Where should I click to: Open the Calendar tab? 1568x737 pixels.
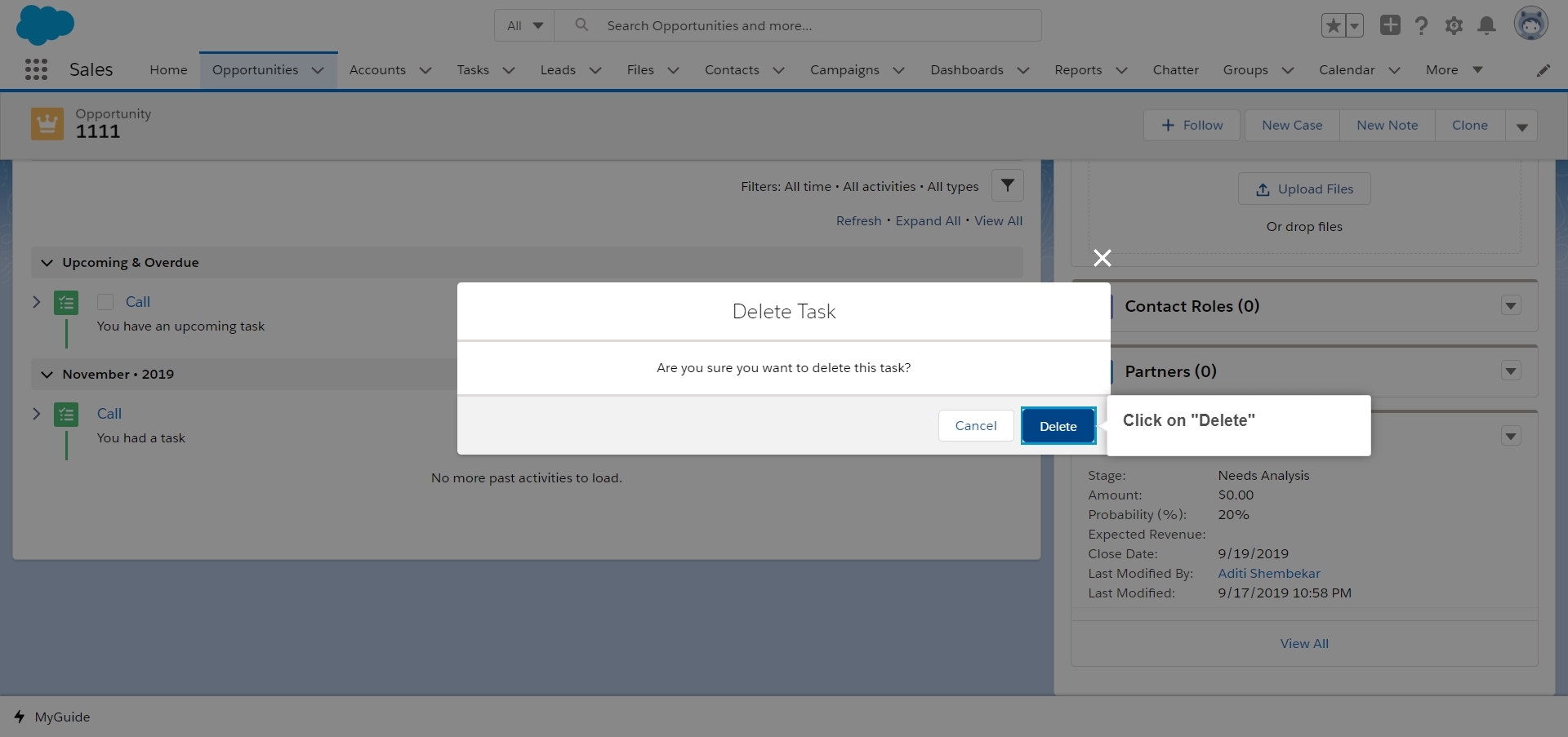point(1347,70)
